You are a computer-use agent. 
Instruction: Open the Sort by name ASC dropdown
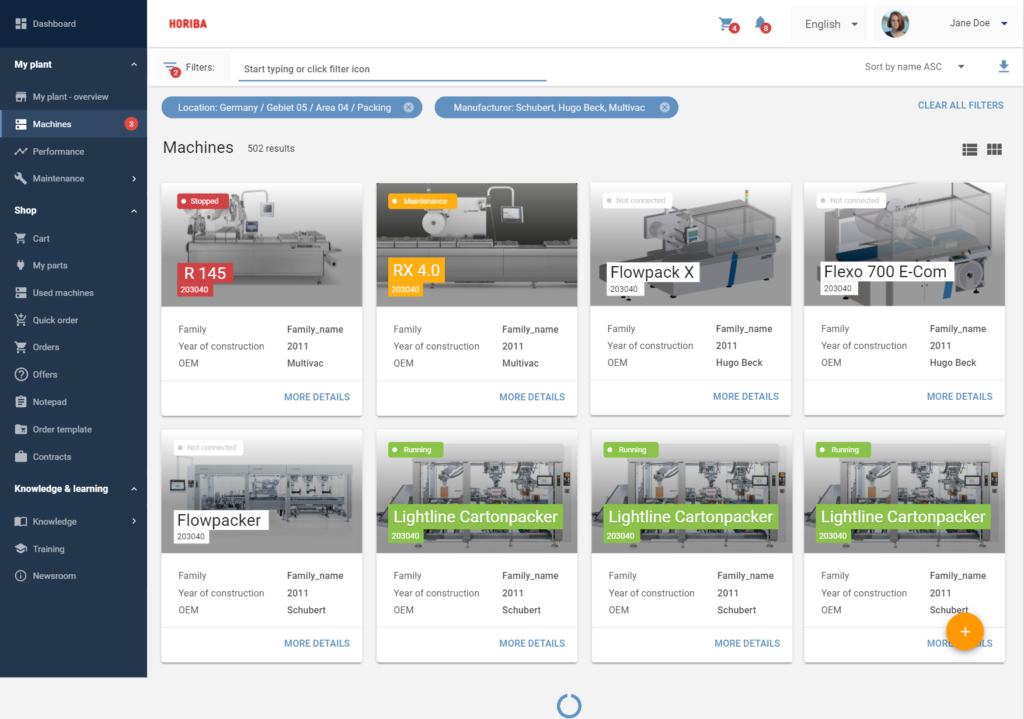[914, 67]
